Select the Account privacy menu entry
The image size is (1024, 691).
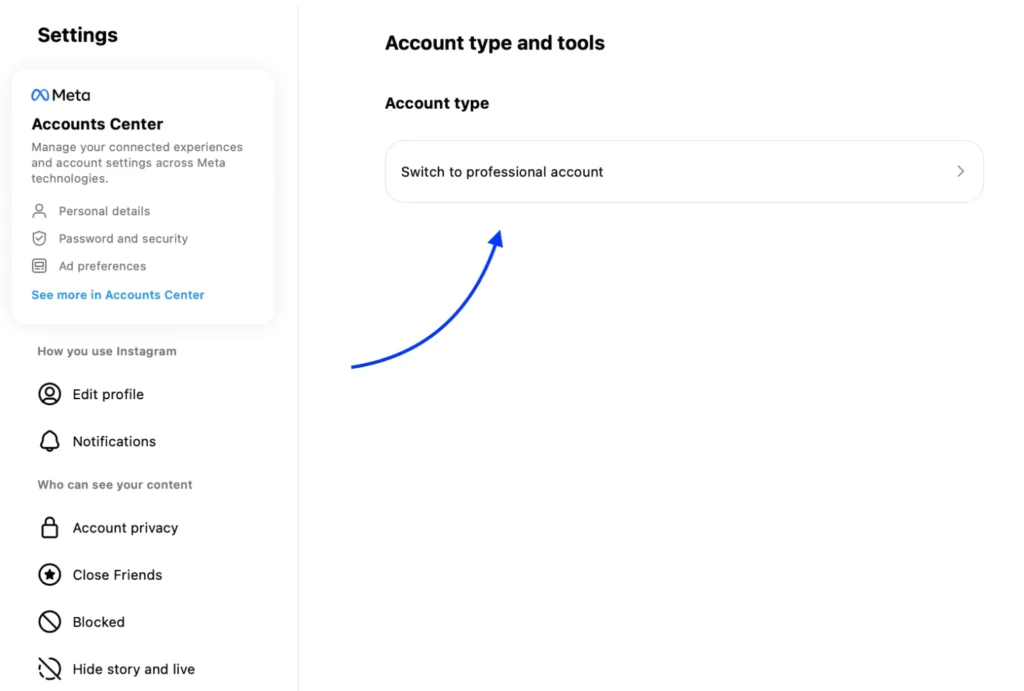click(x=125, y=527)
